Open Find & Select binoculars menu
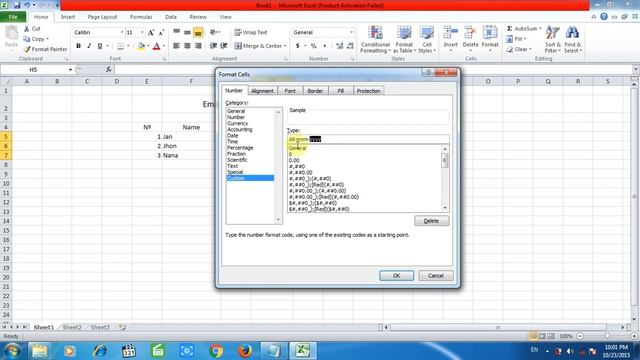Viewport: 640px width, 360px height. click(x=573, y=40)
